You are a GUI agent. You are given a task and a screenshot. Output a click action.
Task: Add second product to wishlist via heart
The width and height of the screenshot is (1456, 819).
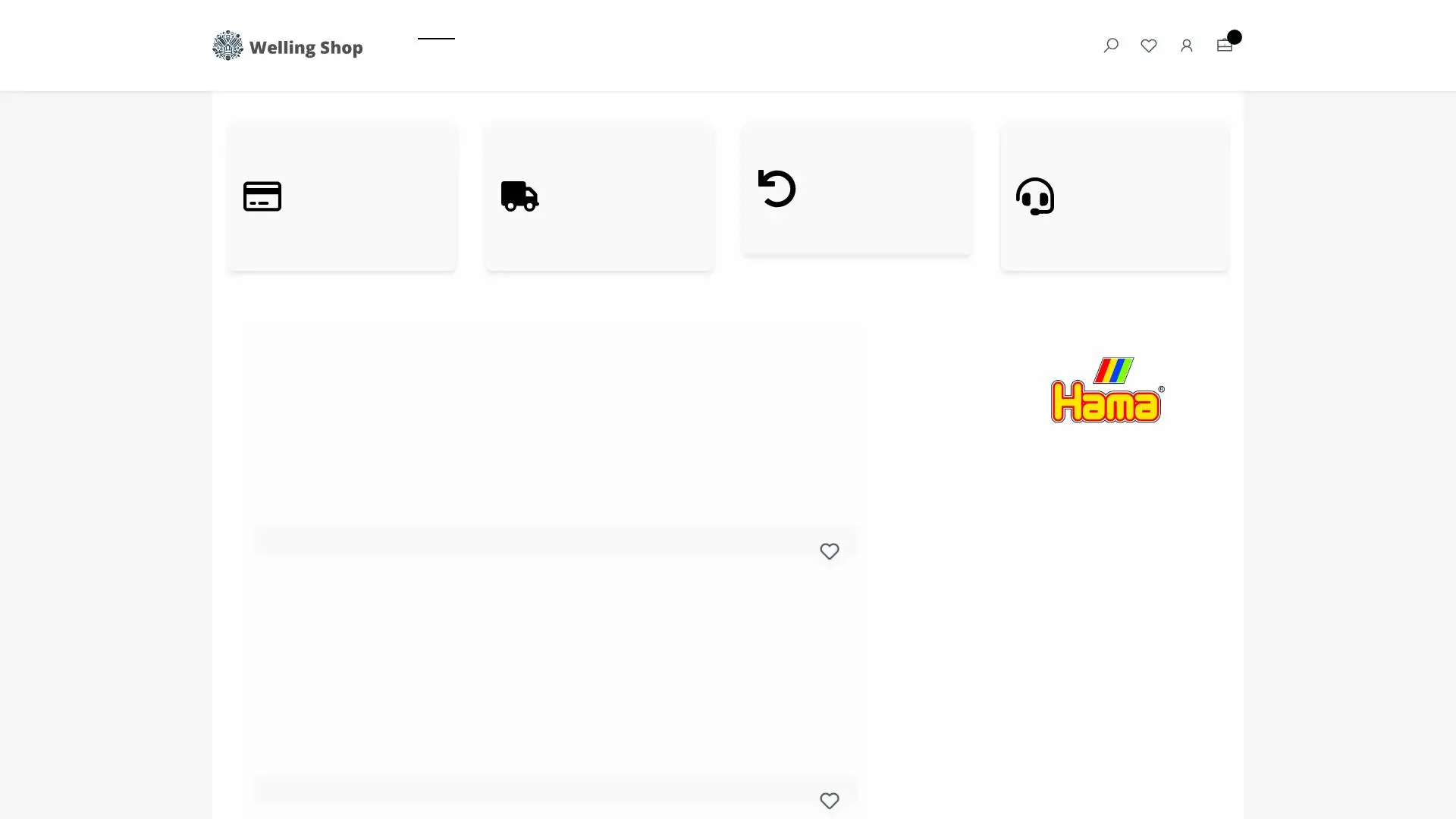point(830,801)
